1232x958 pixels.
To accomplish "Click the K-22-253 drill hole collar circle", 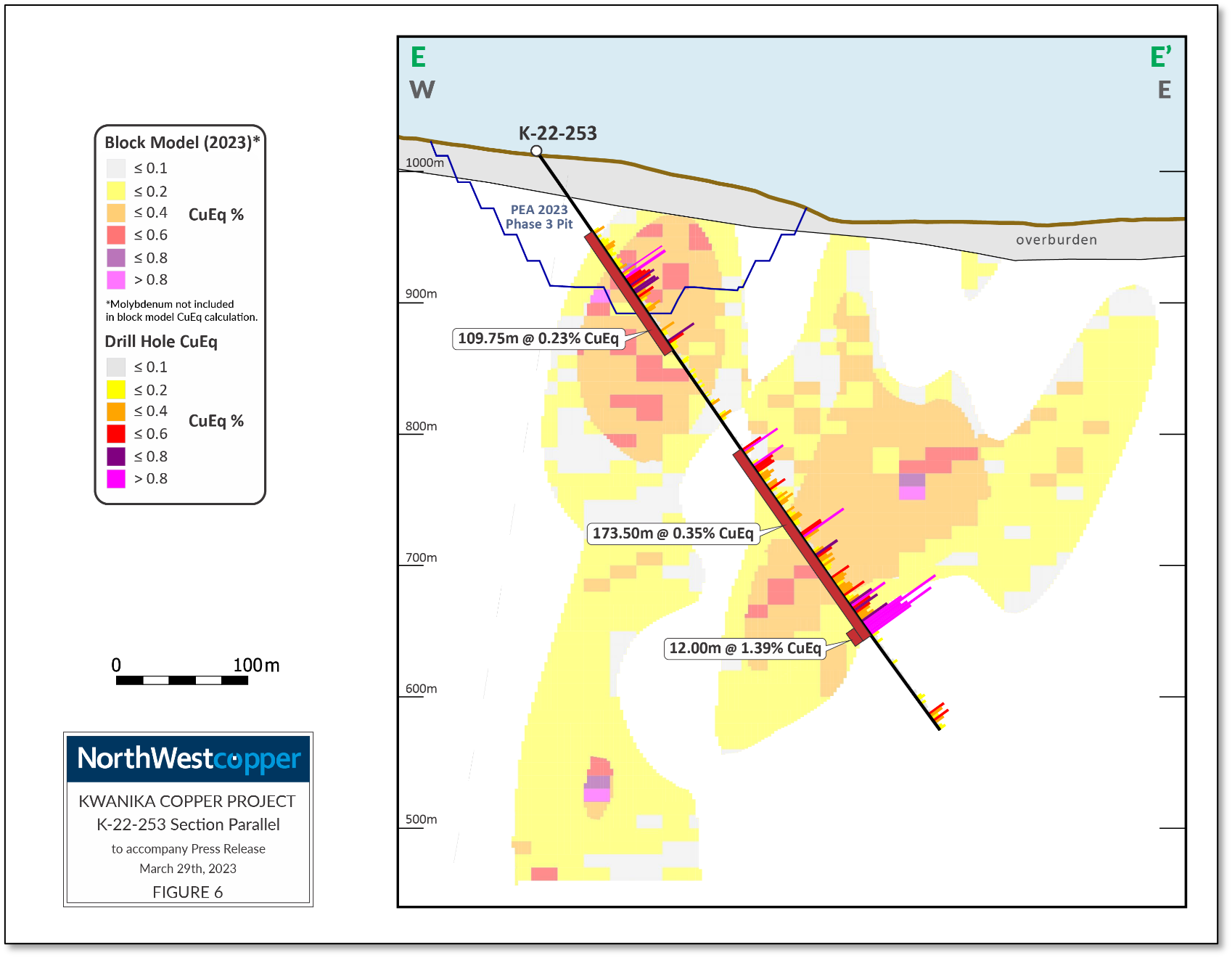I will 536,151.
